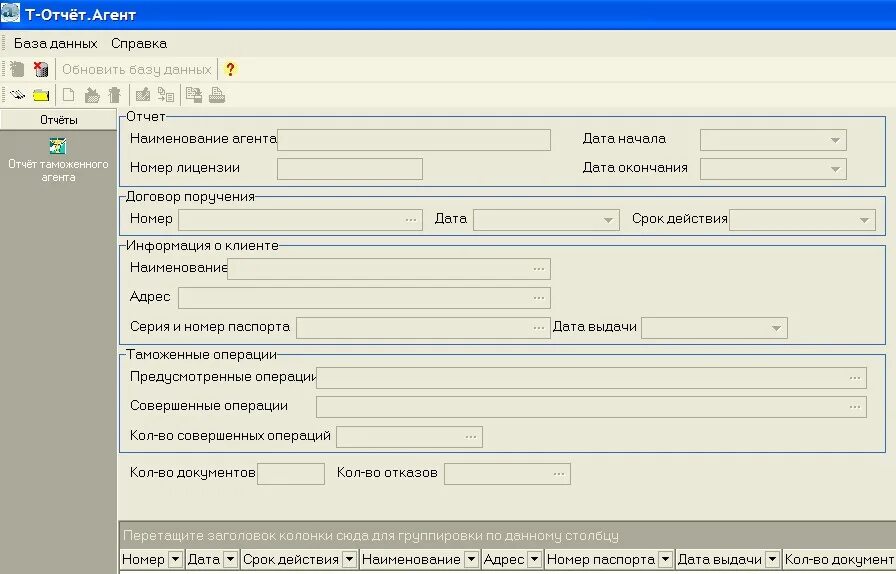
Task: Focus the Номер лицензии input field
Action: point(350,169)
